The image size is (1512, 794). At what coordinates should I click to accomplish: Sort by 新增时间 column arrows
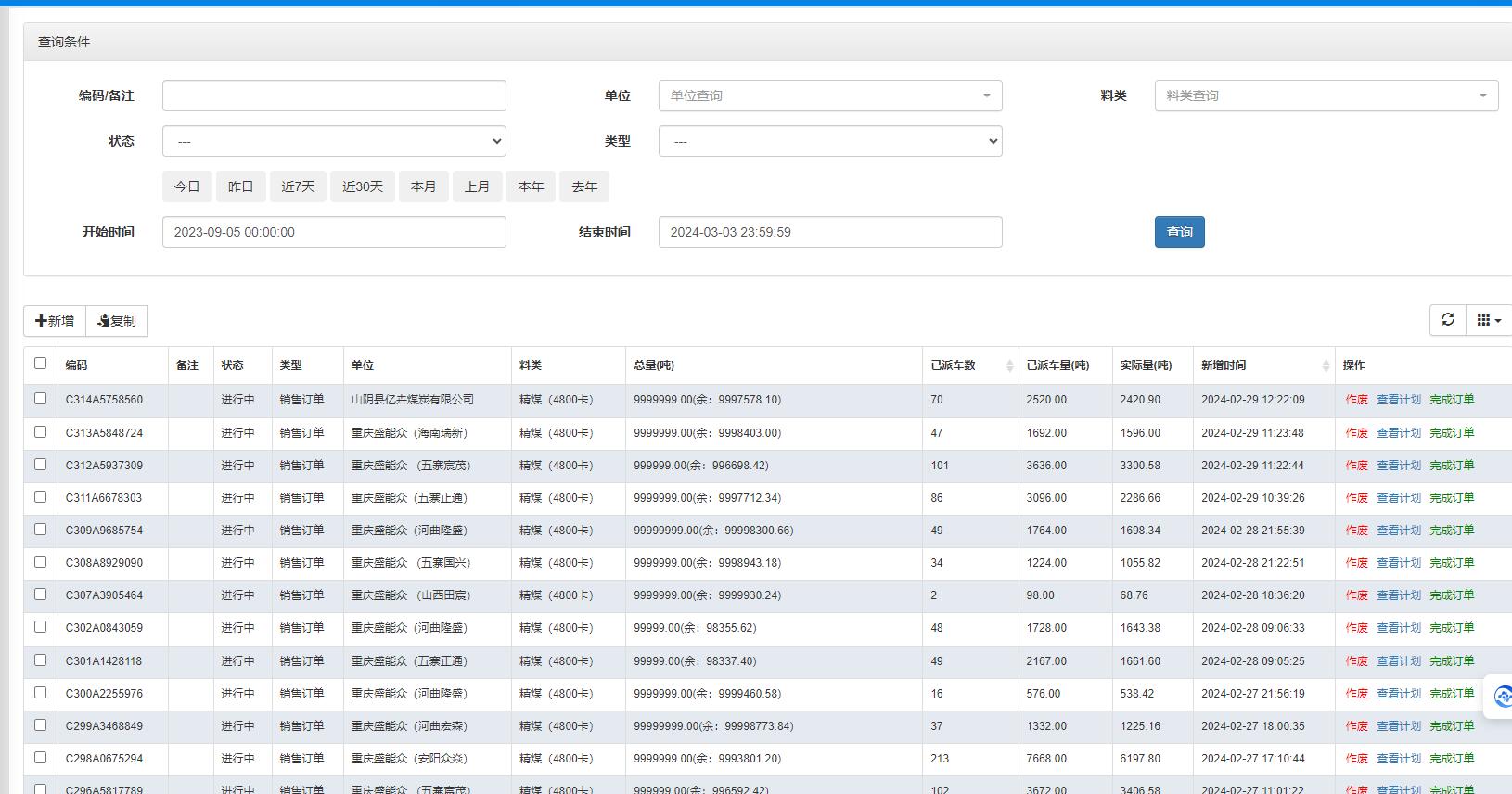pyautogui.click(x=1326, y=365)
